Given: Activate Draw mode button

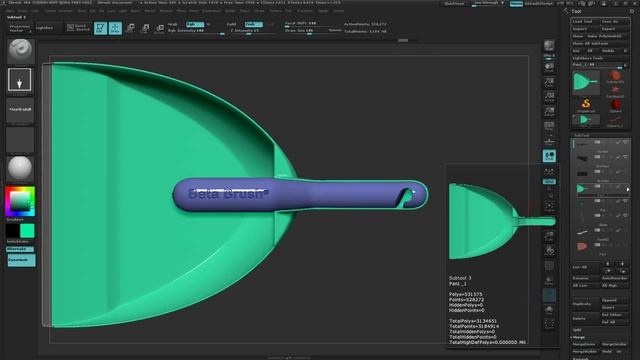Looking at the screenshot, I should click(115, 28).
